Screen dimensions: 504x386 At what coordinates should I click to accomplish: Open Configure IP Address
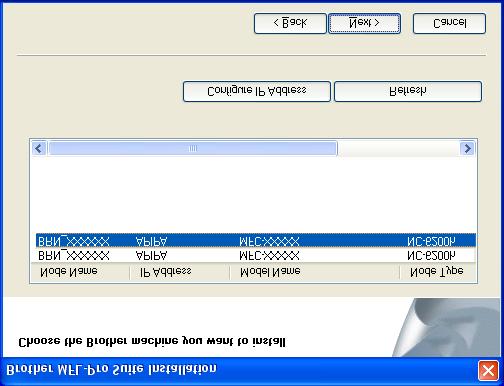[x=257, y=91]
